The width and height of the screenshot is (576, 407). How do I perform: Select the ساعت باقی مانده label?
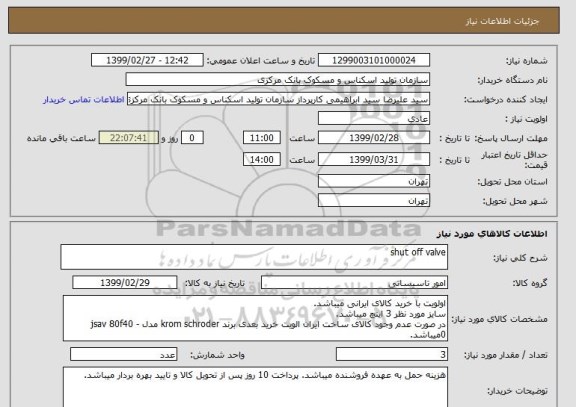61,138
